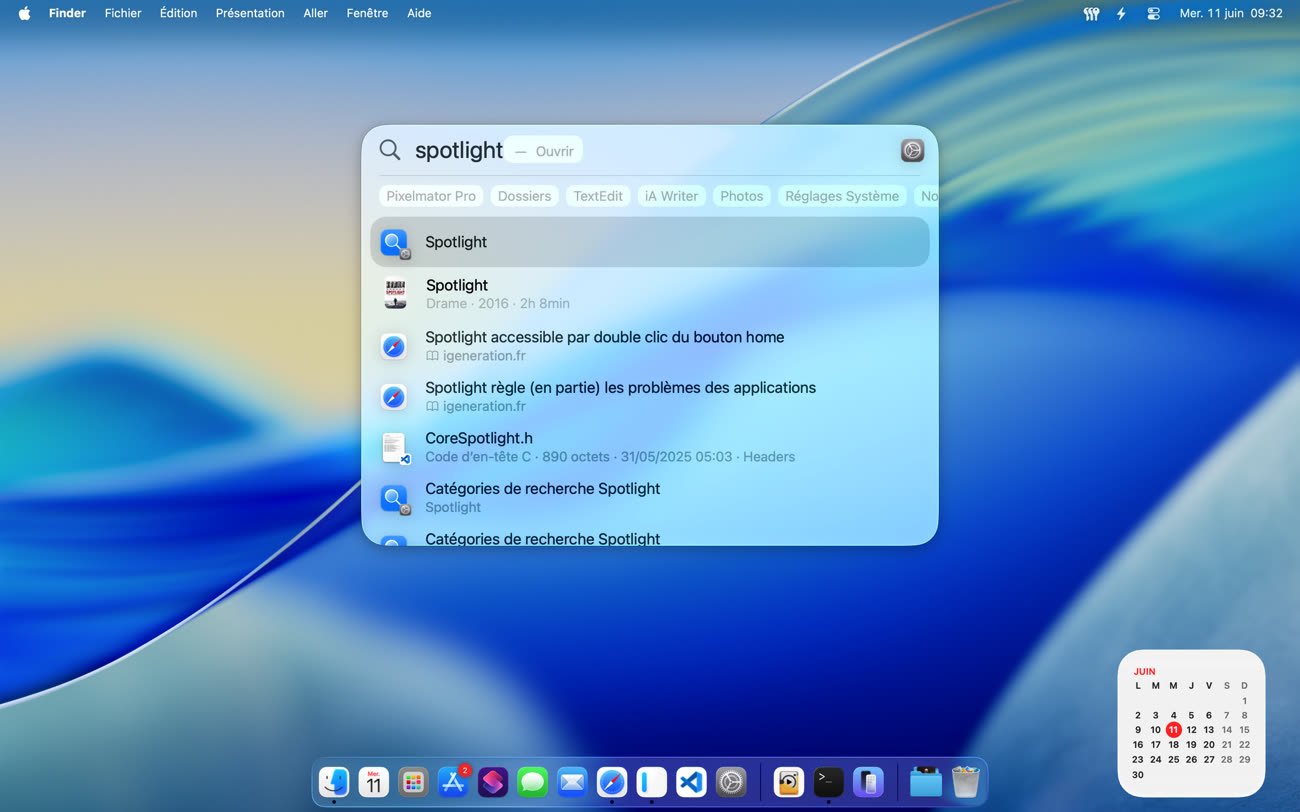The height and width of the screenshot is (812, 1300).
Task: Click date 30 in the calendar widget
Action: click(x=1138, y=775)
